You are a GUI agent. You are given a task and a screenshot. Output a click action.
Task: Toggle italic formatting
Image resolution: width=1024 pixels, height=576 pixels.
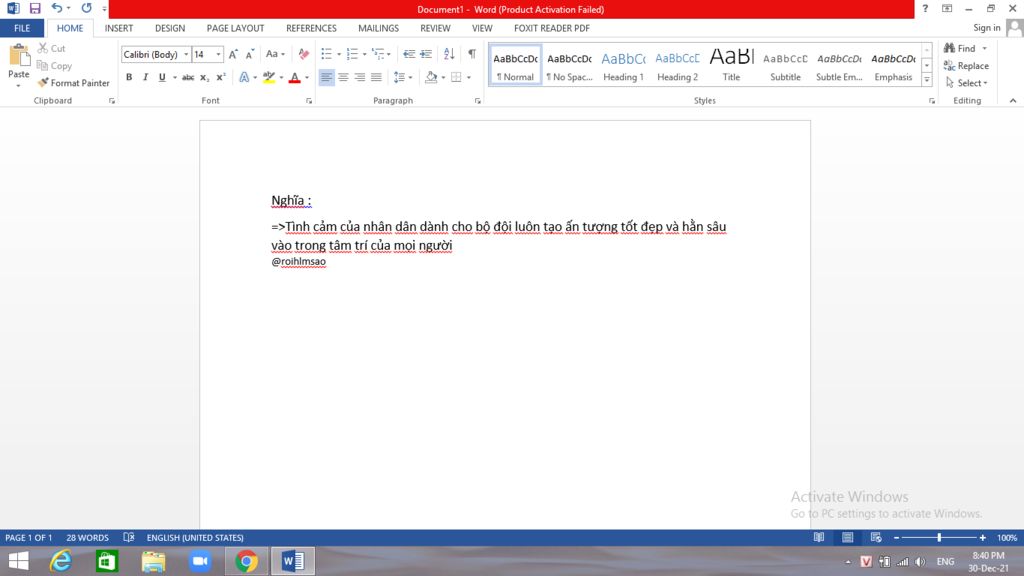click(x=145, y=77)
